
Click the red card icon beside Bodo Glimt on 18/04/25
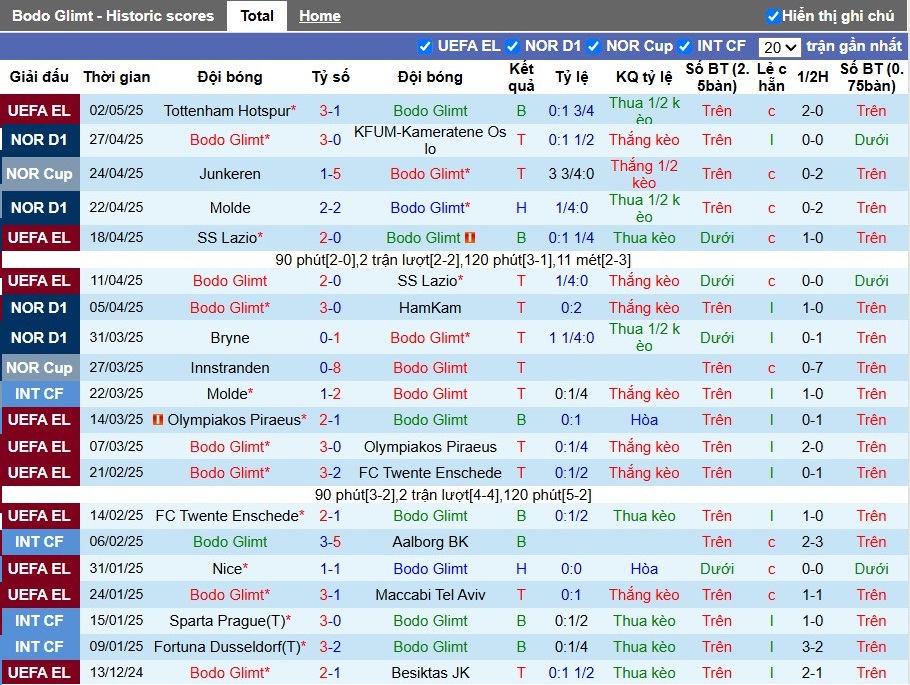point(470,237)
